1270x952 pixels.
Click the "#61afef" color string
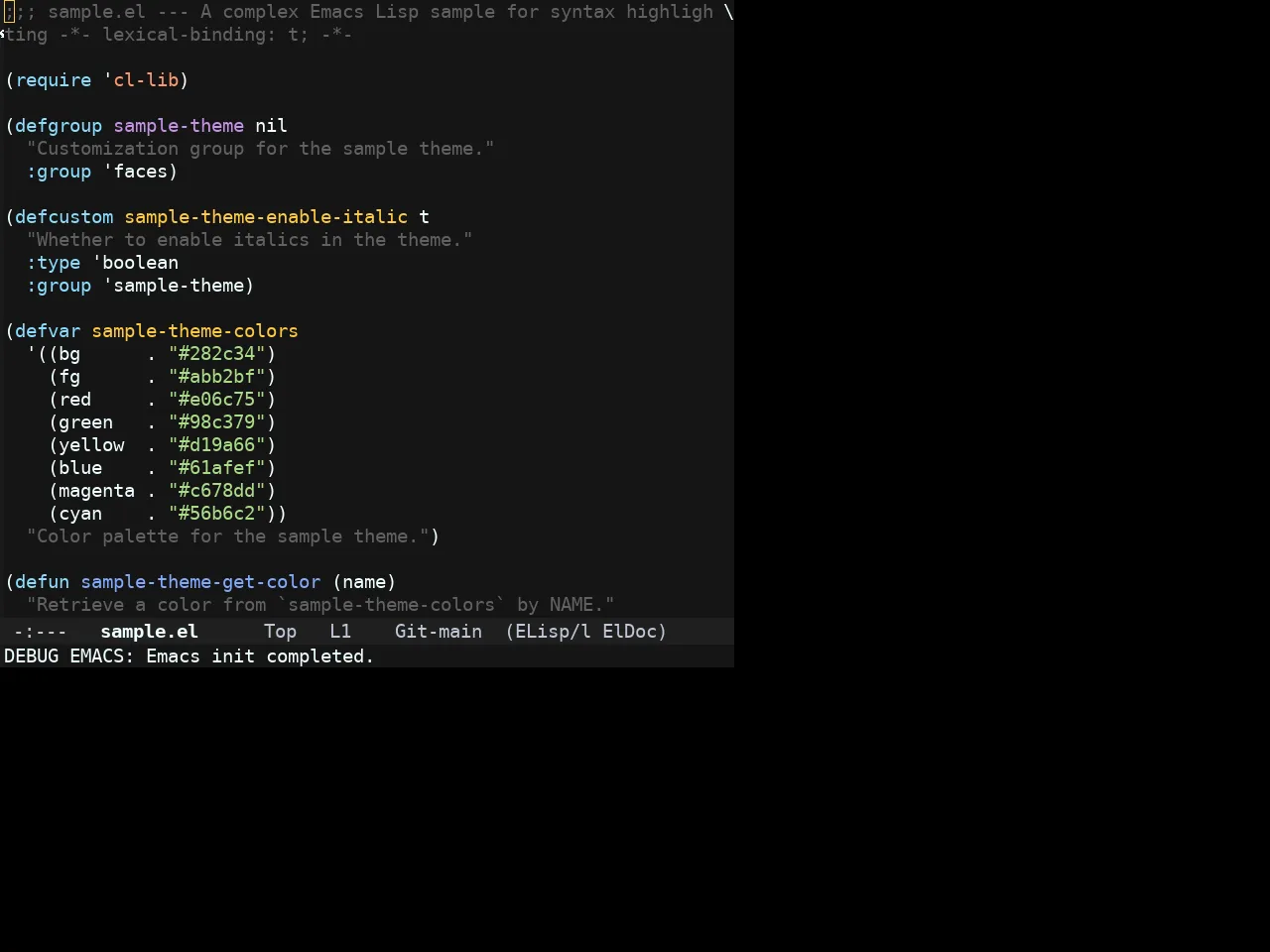click(x=217, y=468)
